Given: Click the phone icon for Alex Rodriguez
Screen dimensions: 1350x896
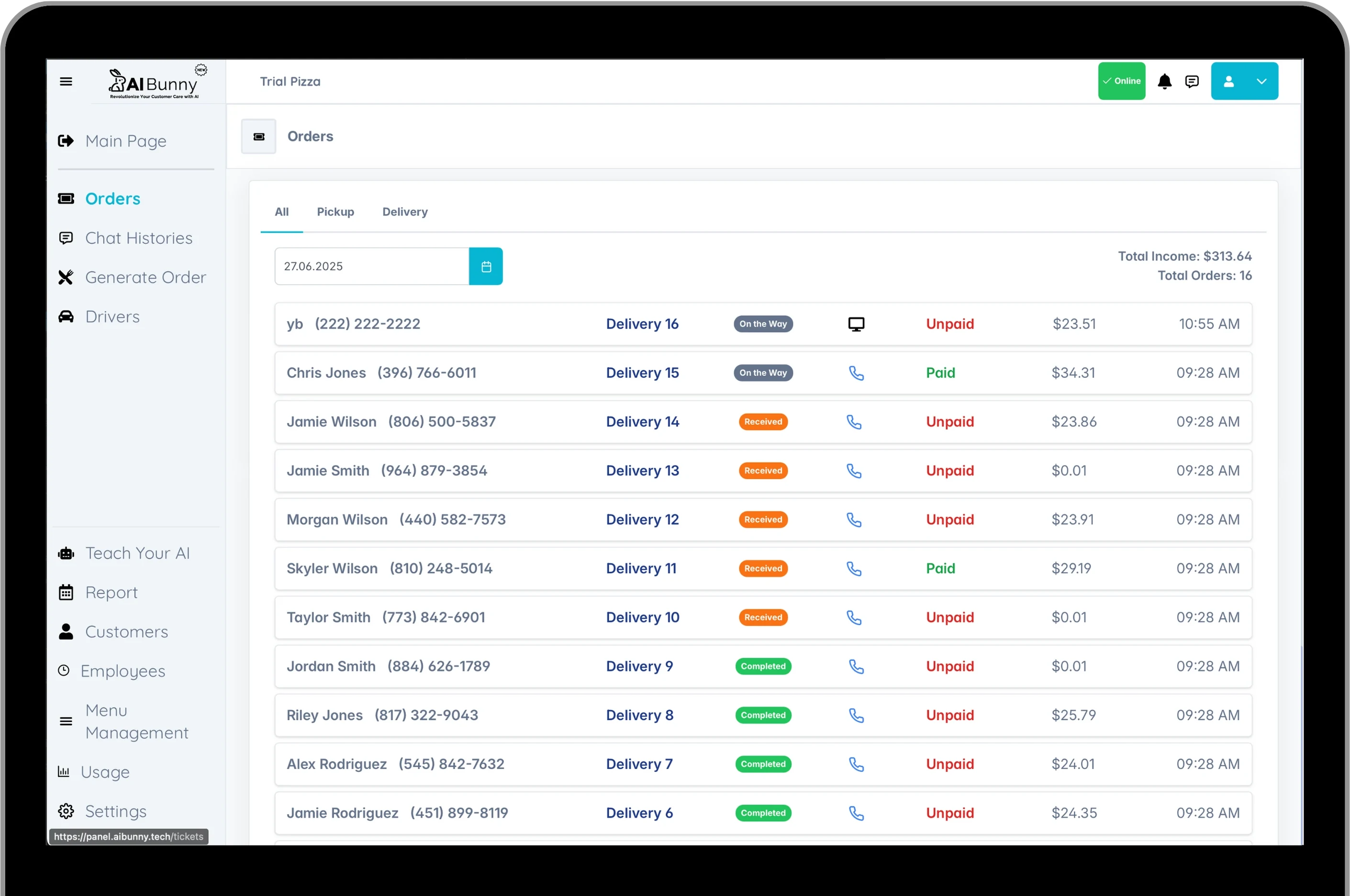Looking at the screenshot, I should (x=856, y=764).
